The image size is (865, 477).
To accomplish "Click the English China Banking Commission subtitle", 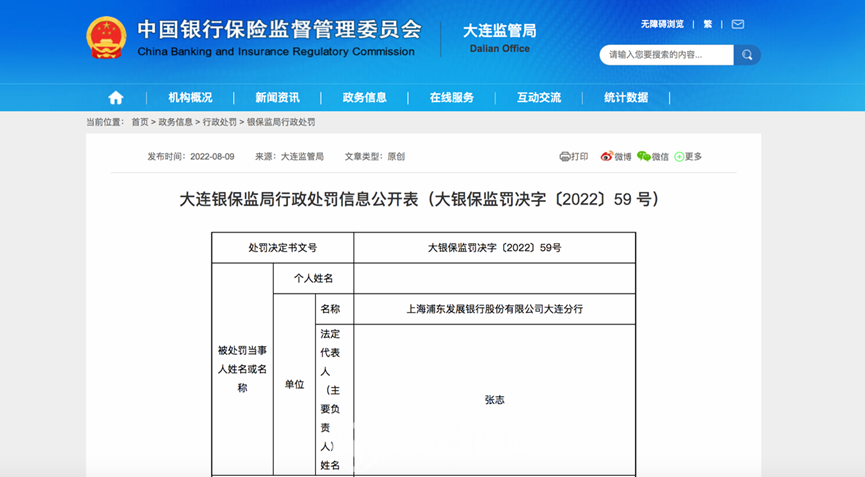I will 276,52.
